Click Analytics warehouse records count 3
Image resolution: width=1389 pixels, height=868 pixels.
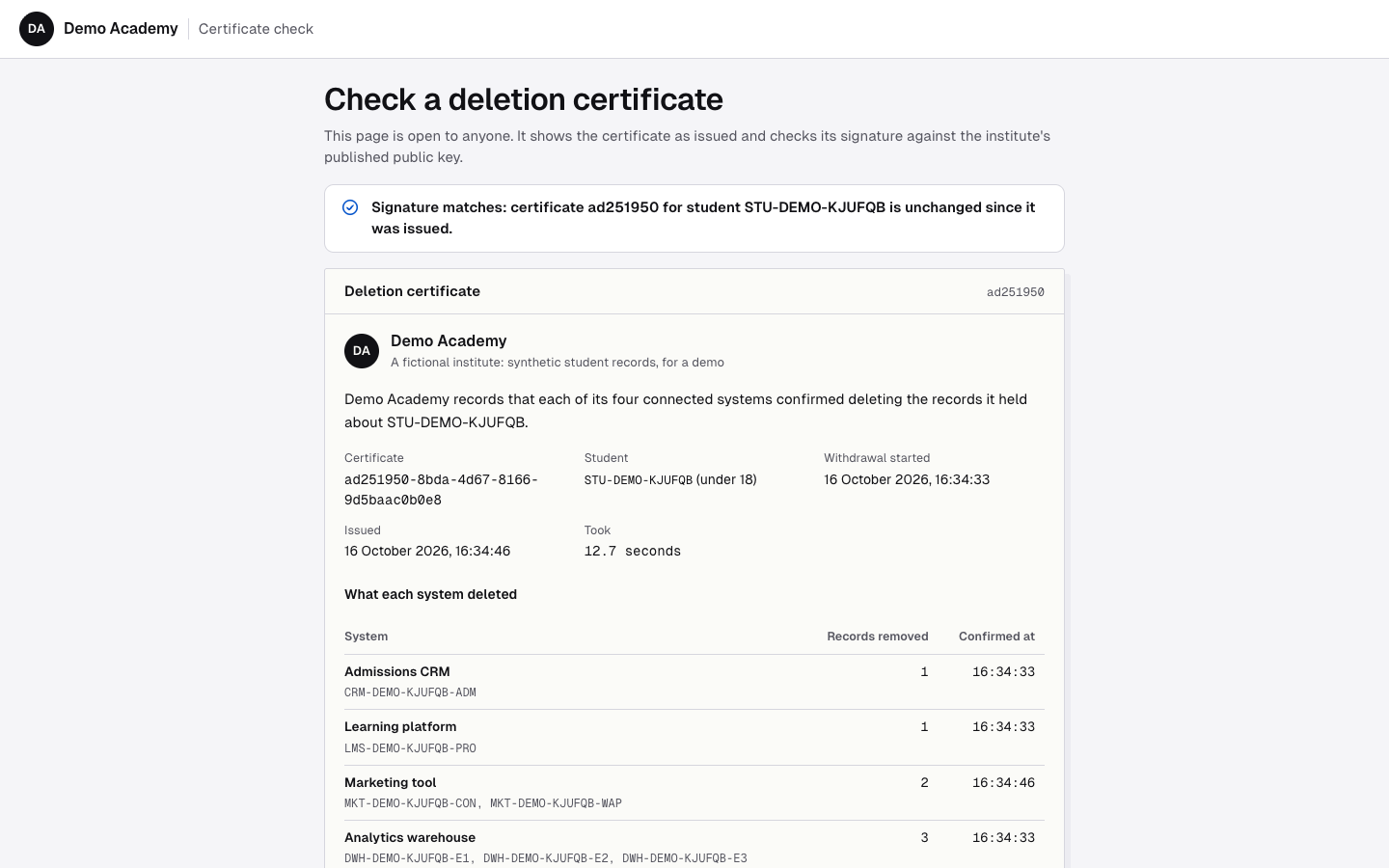[924, 838]
